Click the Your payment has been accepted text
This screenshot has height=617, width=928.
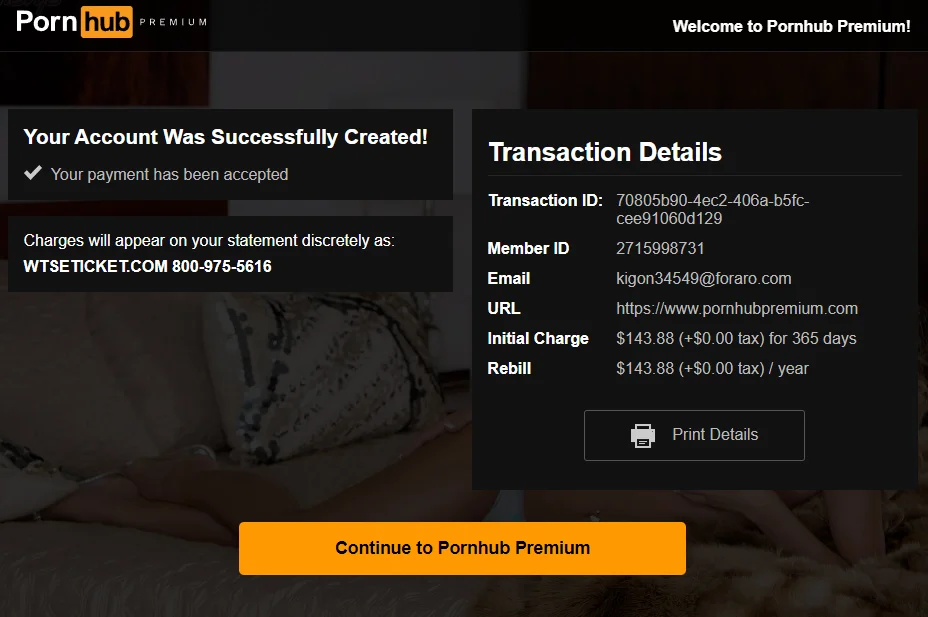click(169, 175)
